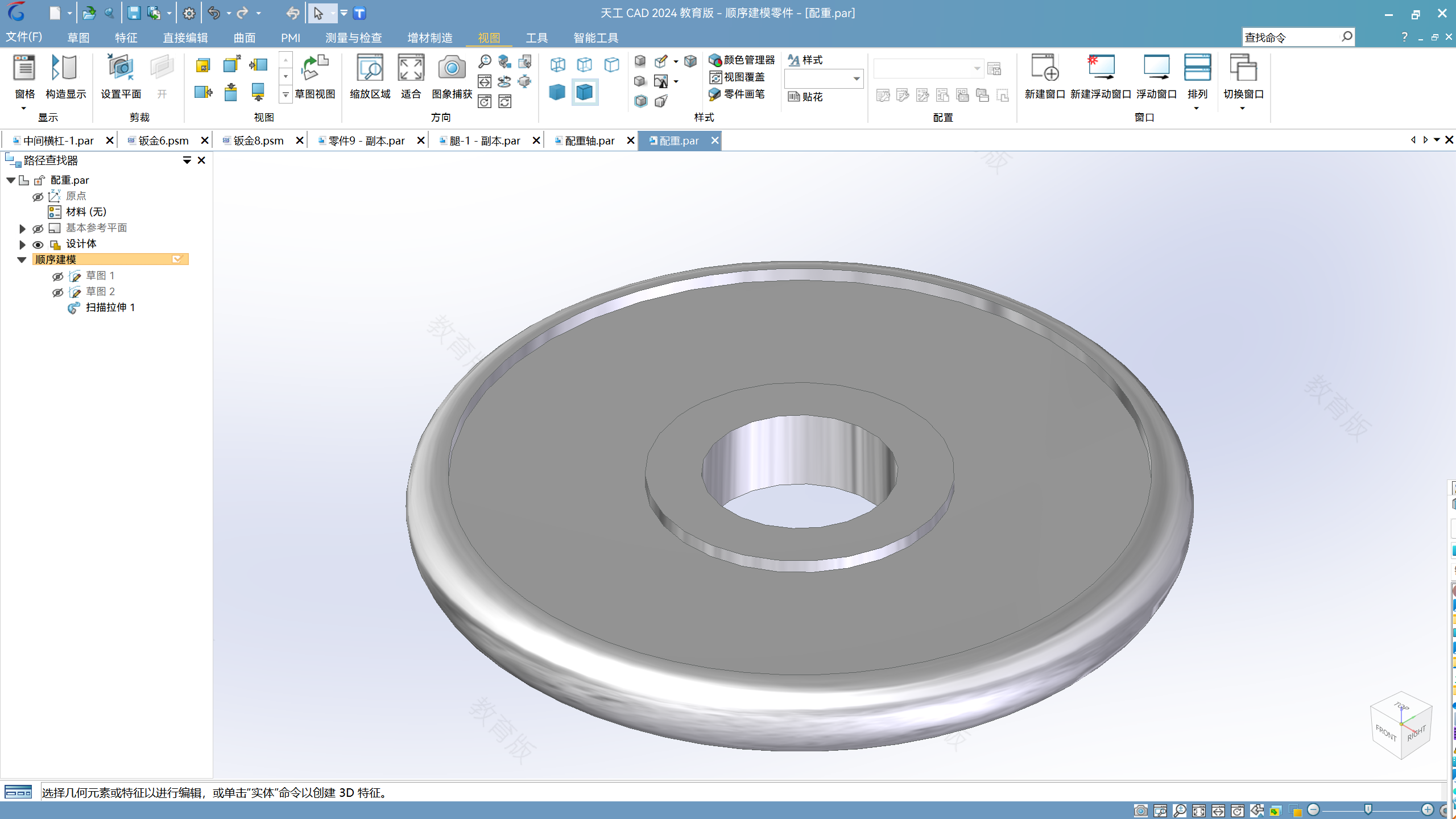Click the help question mark icon

point(1404,37)
